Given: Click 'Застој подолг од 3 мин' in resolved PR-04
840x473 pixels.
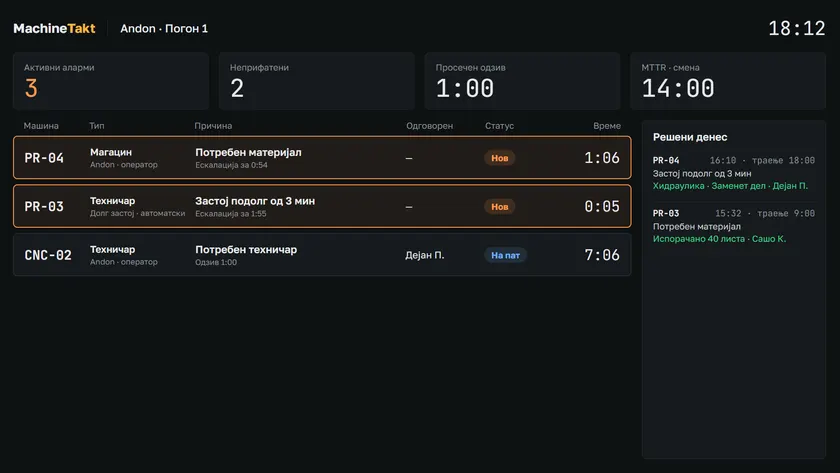Looking at the screenshot, I should [702, 174].
